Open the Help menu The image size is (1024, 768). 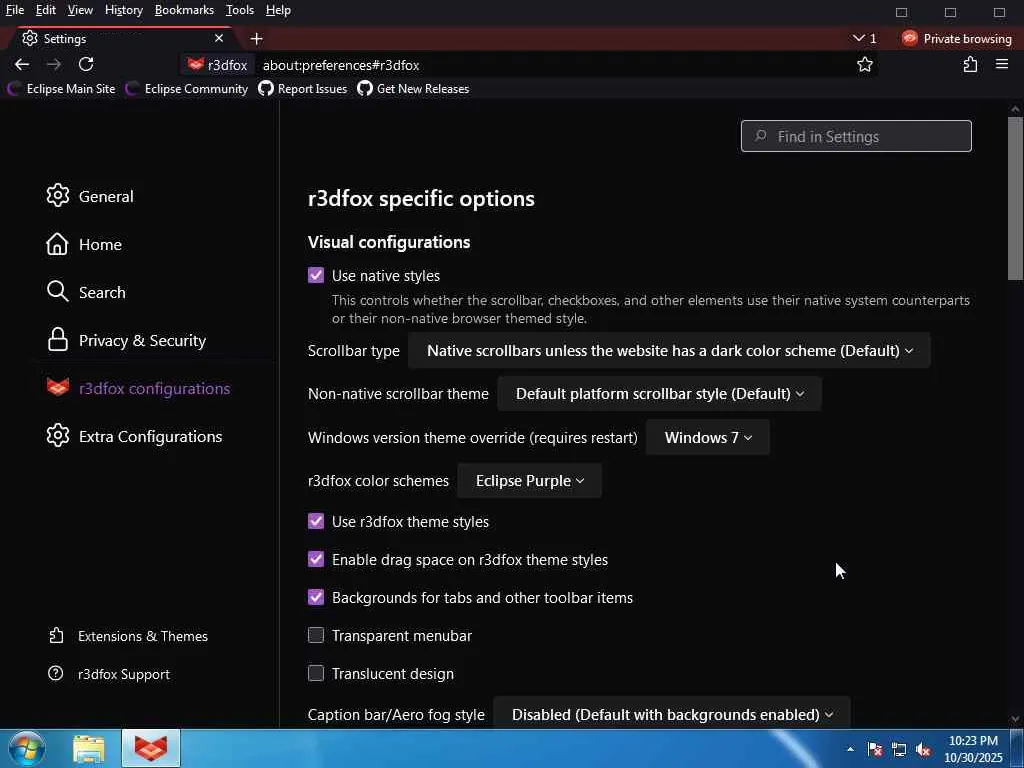278,10
